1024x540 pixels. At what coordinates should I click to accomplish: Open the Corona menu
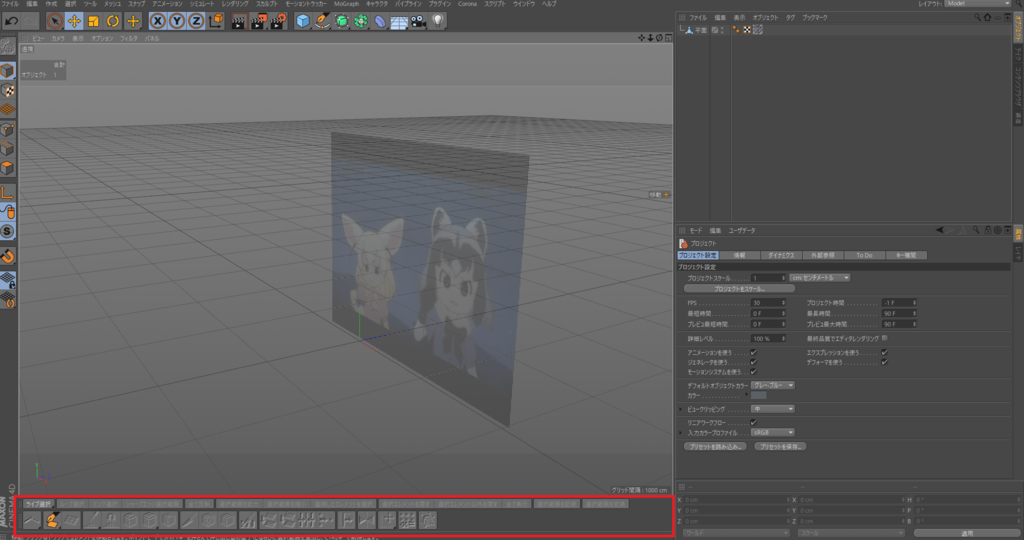467,4
